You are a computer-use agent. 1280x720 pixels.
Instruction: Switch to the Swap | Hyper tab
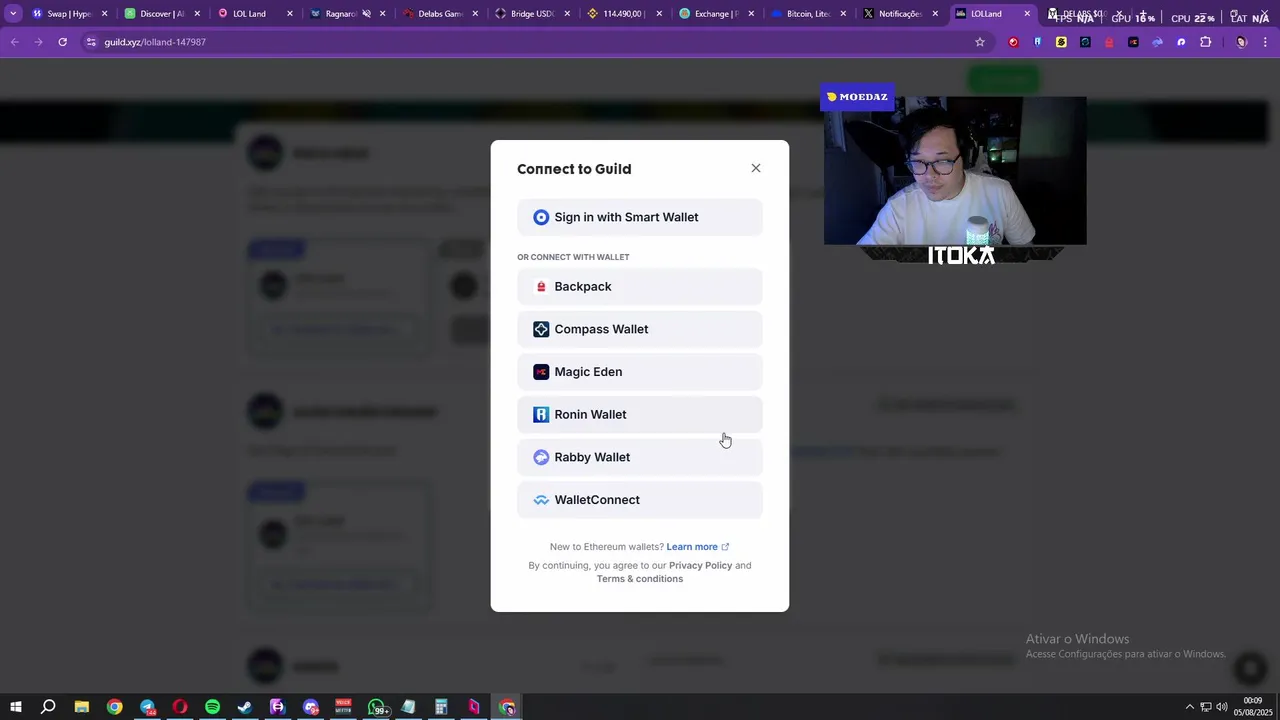(x=68, y=14)
